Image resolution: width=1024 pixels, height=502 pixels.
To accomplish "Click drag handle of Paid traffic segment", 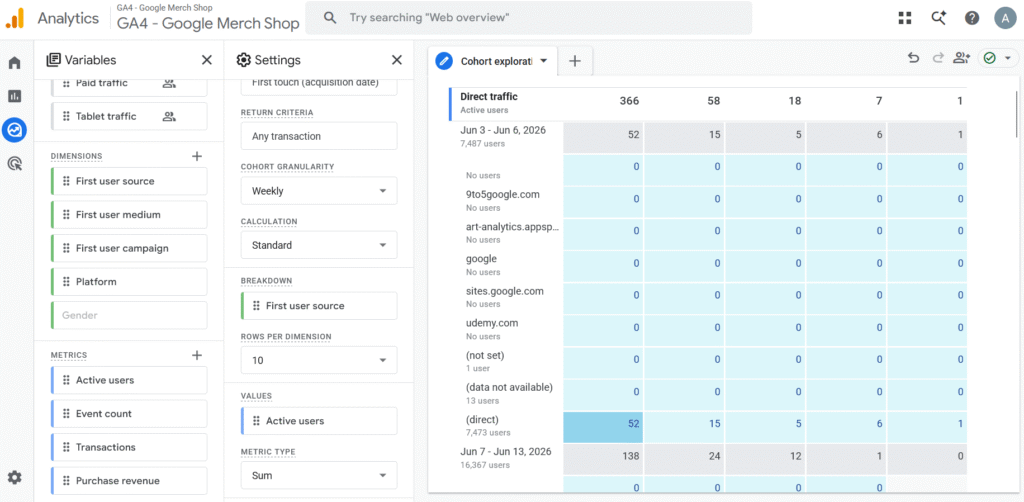I will coord(66,83).
